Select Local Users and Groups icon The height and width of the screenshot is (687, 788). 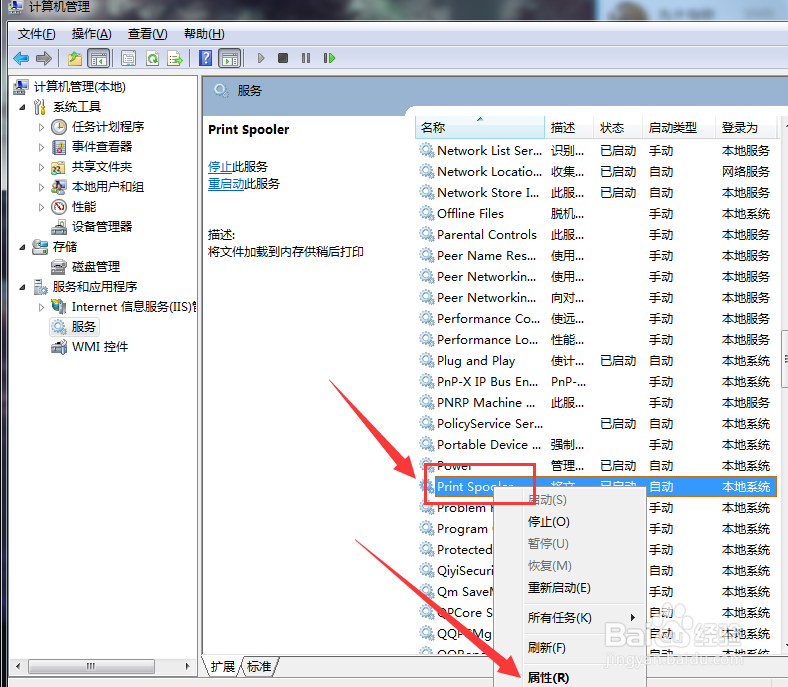(59, 187)
